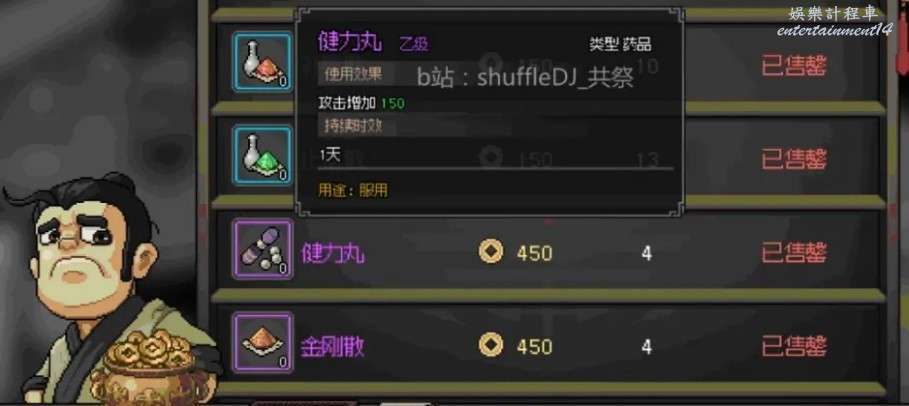909x406 pixels.
Task: Select the green powder flask item icon
Action: point(263,156)
